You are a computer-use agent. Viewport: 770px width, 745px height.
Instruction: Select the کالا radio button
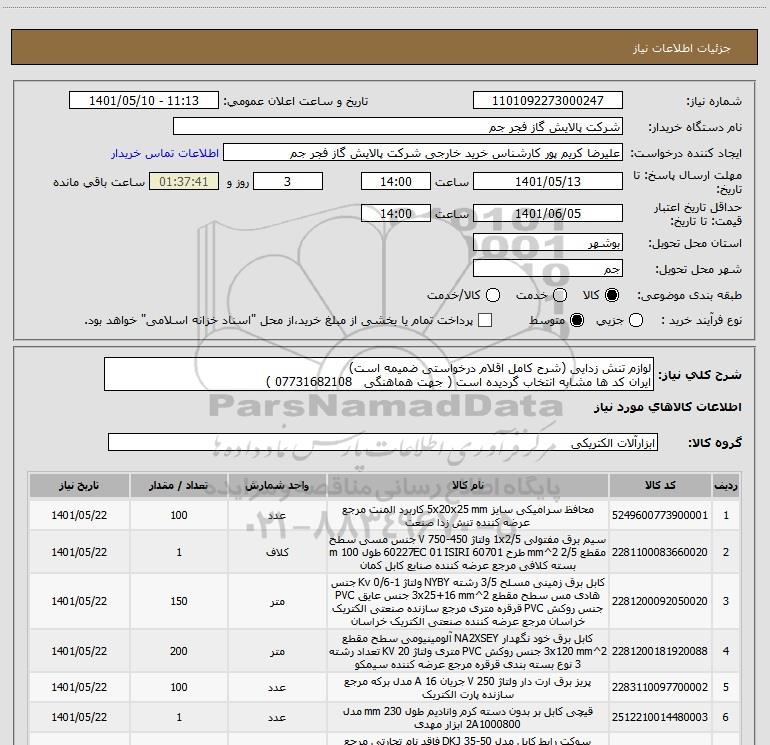click(612, 295)
